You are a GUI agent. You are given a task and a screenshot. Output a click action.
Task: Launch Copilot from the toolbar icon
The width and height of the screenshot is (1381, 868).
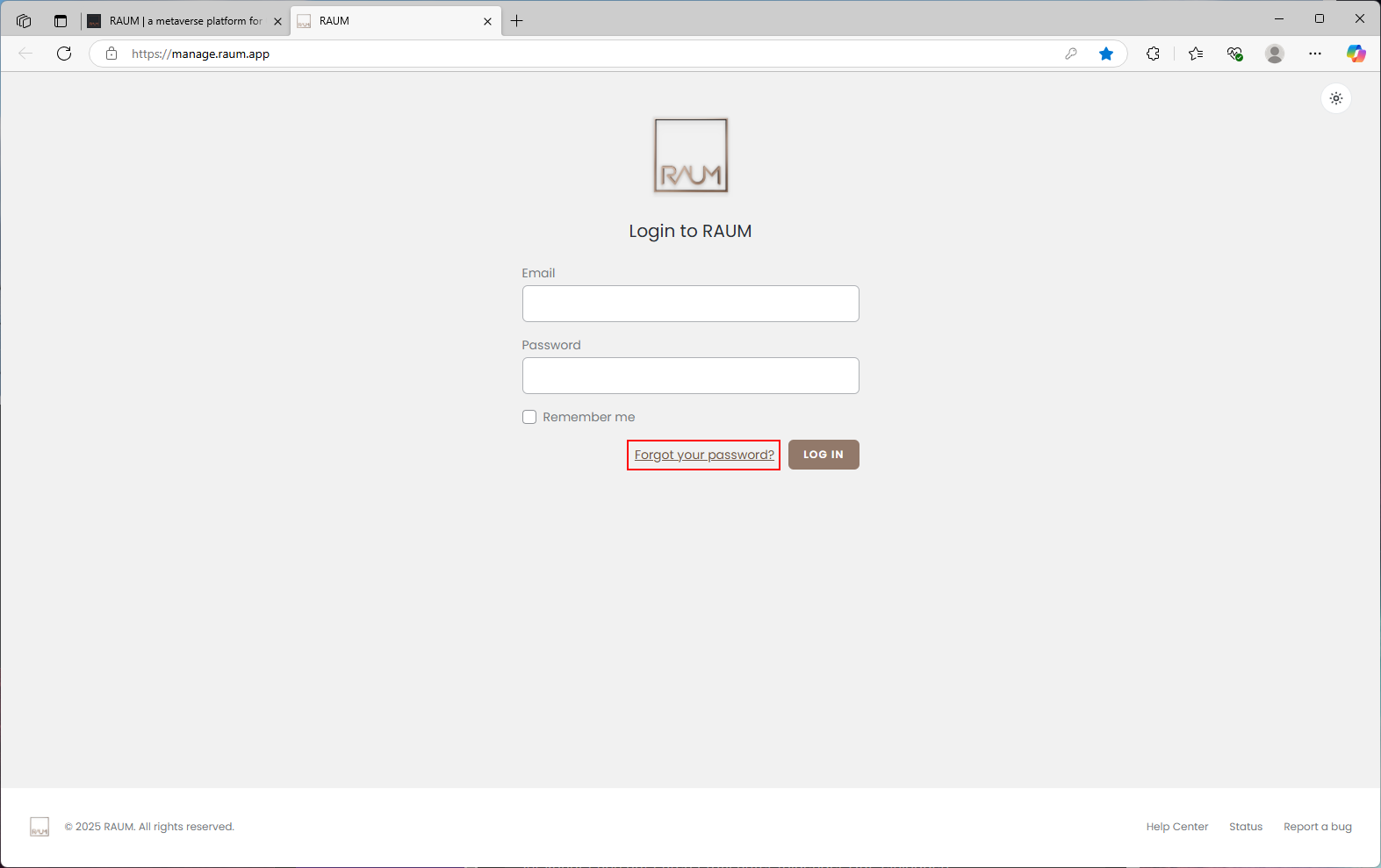tap(1356, 54)
